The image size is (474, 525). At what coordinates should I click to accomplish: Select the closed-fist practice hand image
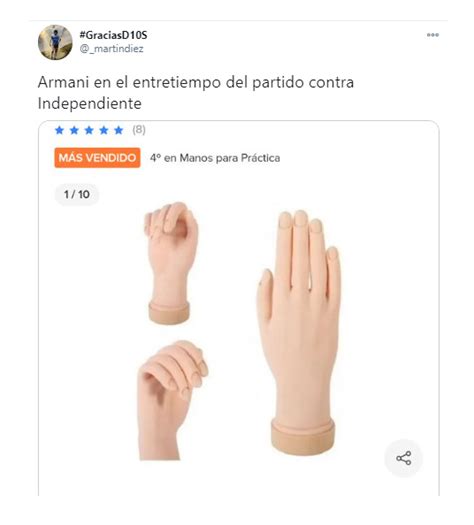click(171, 263)
